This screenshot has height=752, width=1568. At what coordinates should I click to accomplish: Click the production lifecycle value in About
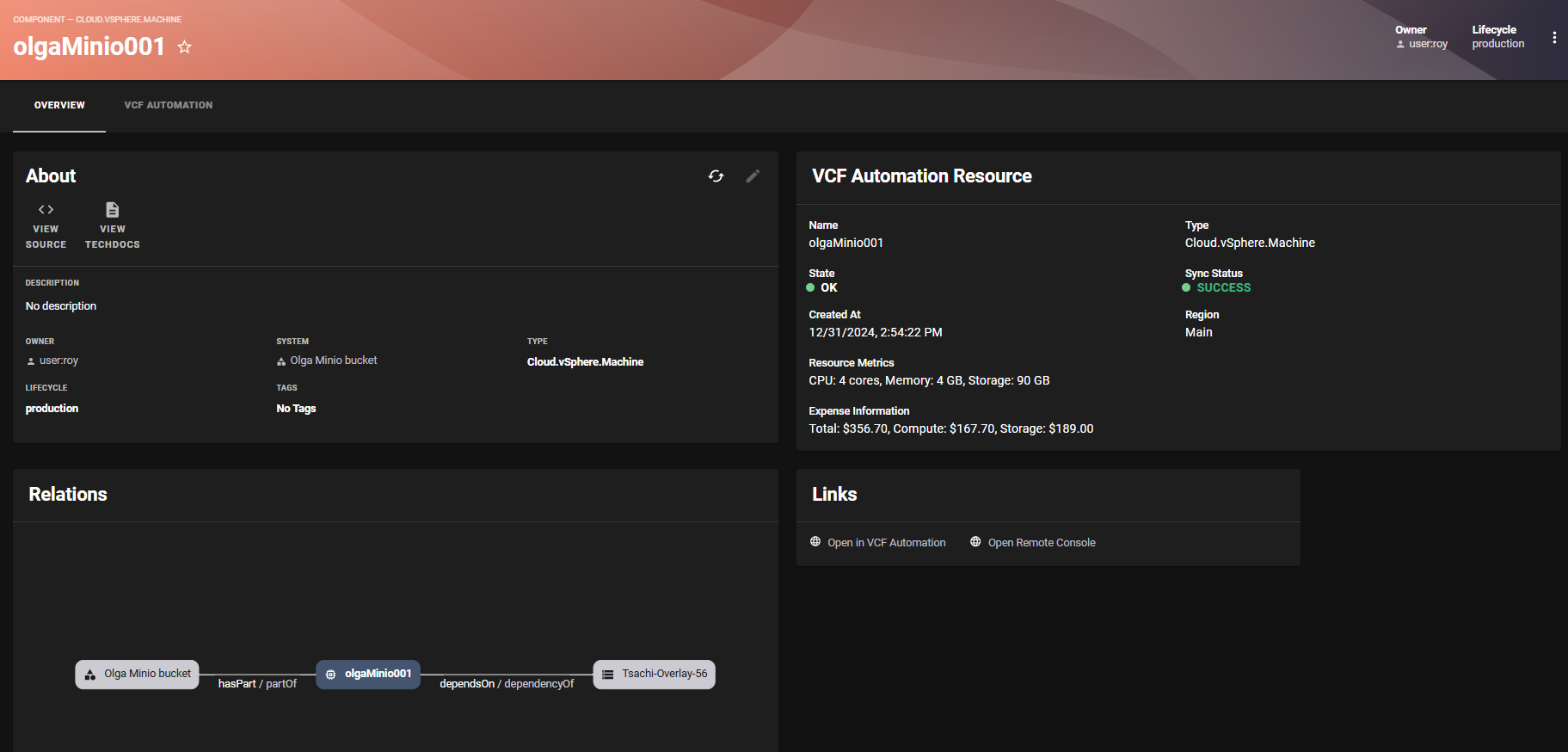coord(52,409)
